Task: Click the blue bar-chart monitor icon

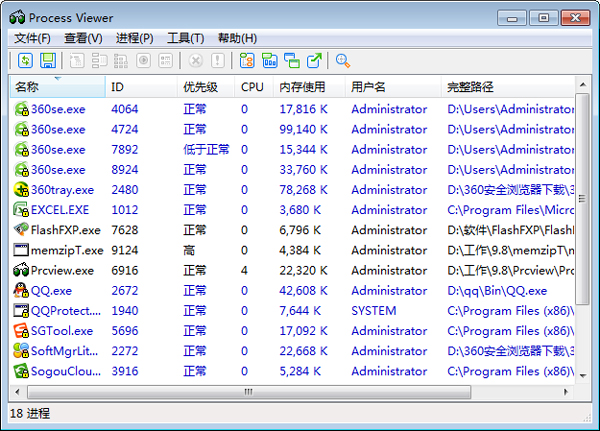Action: pos(269,60)
